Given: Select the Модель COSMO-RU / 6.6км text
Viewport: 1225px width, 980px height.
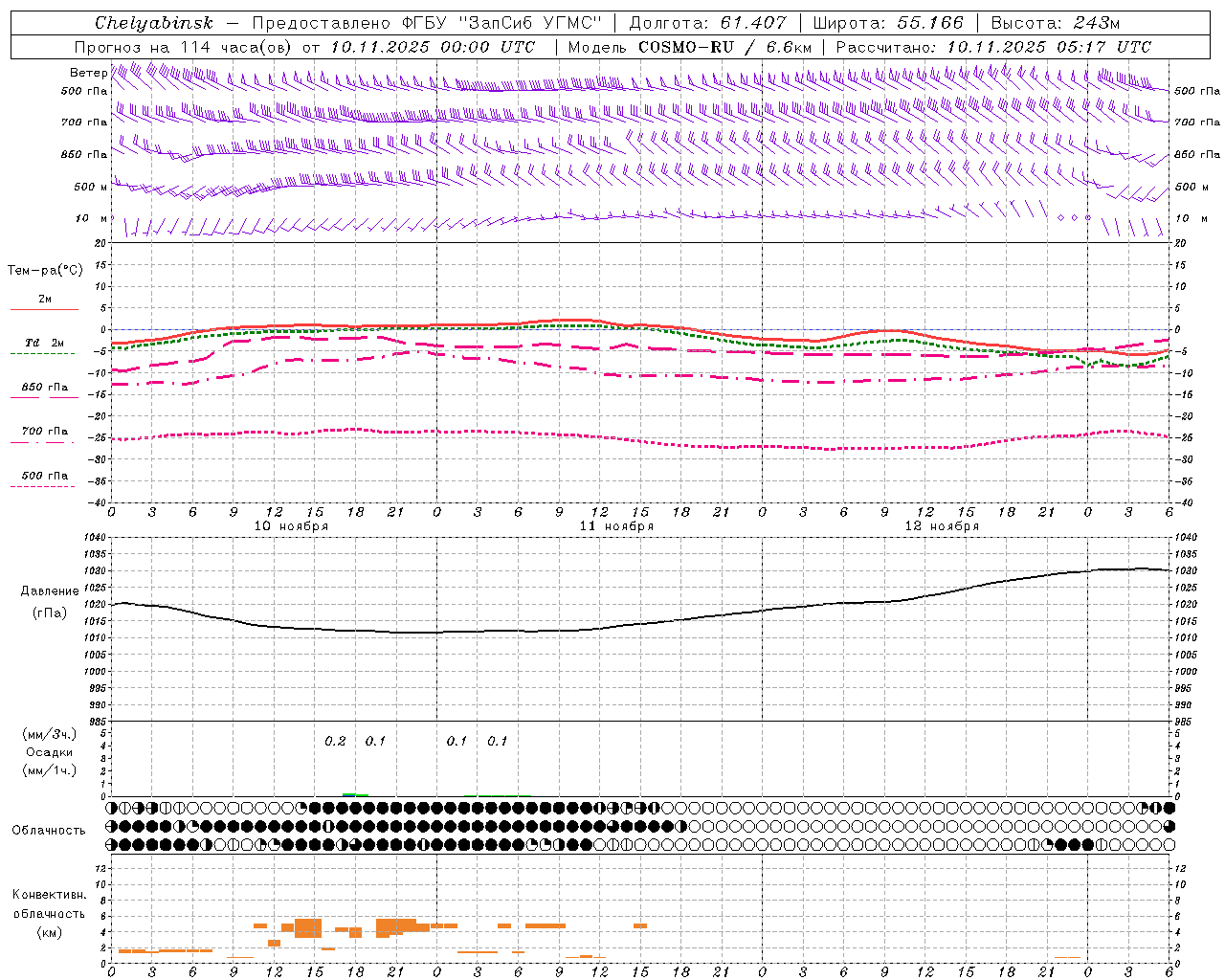Looking at the screenshot, I should [690, 47].
